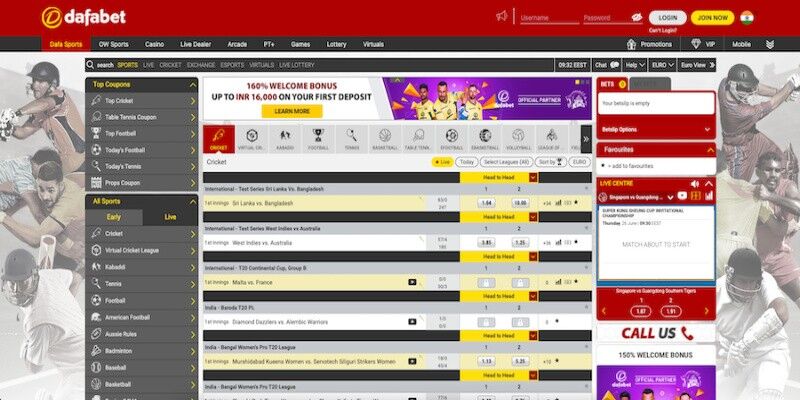Open the eFootball icon tab
Viewport: 800px width, 400px height.
coord(452,139)
